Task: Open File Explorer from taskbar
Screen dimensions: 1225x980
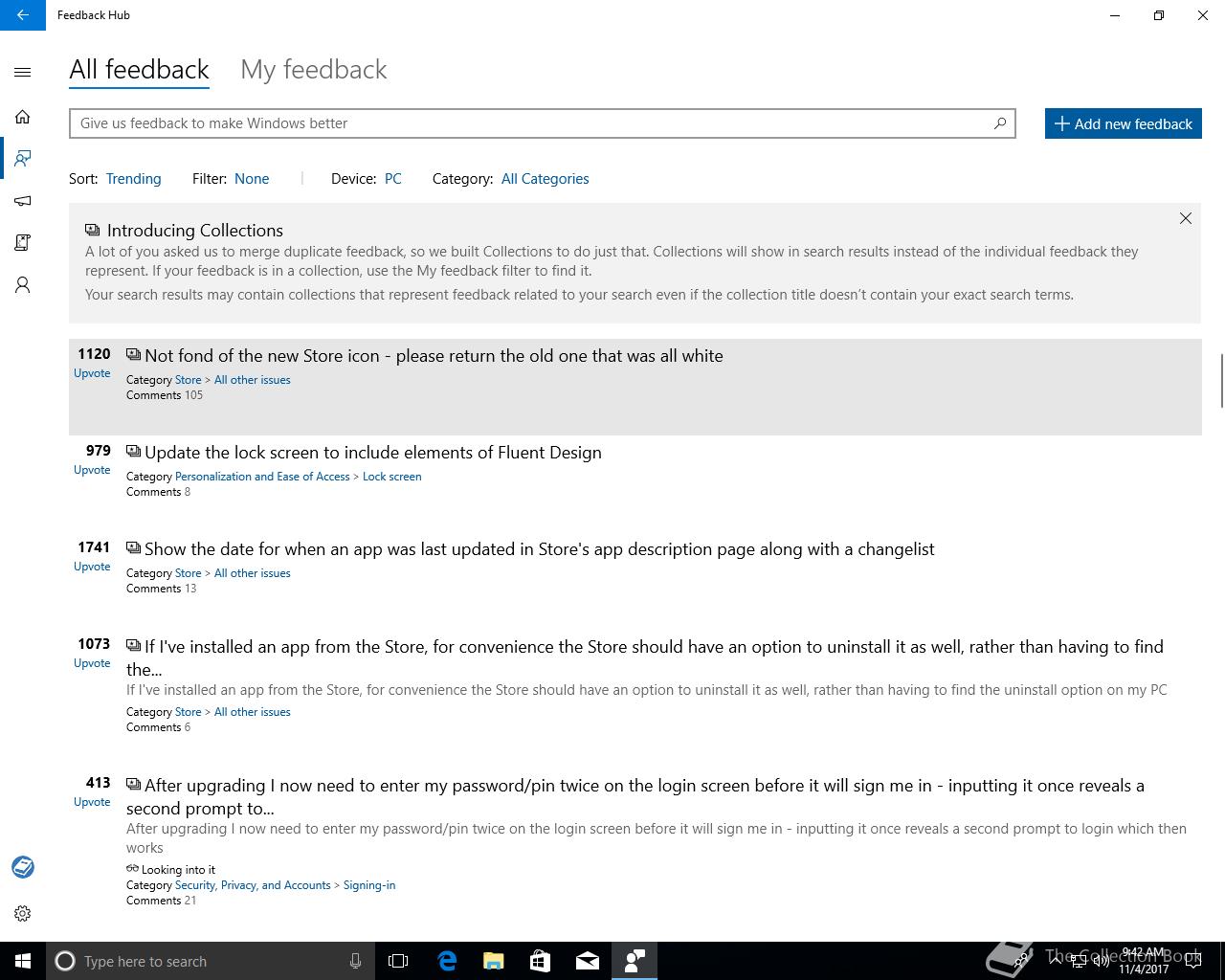Action: [494, 961]
